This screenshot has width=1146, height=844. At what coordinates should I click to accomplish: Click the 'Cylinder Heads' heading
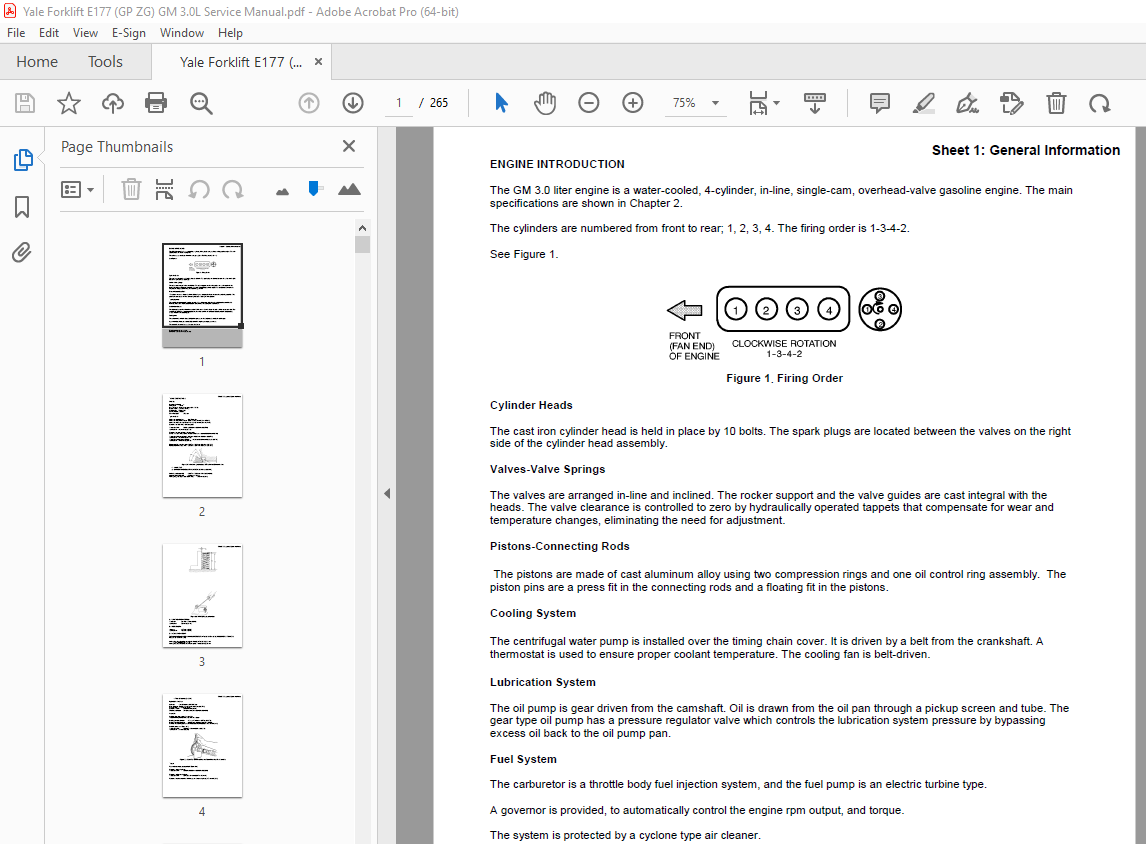pos(531,406)
